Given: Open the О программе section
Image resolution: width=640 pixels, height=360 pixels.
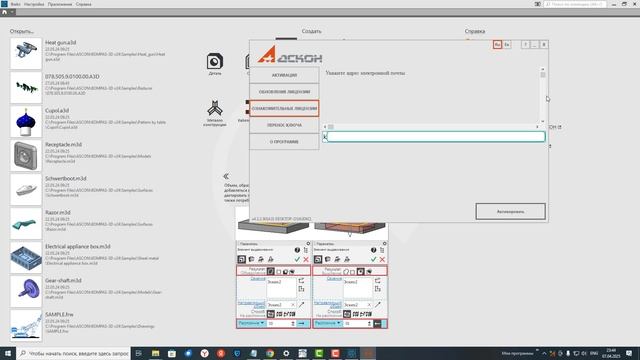Looking at the screenshot, I should coord(284,142).
